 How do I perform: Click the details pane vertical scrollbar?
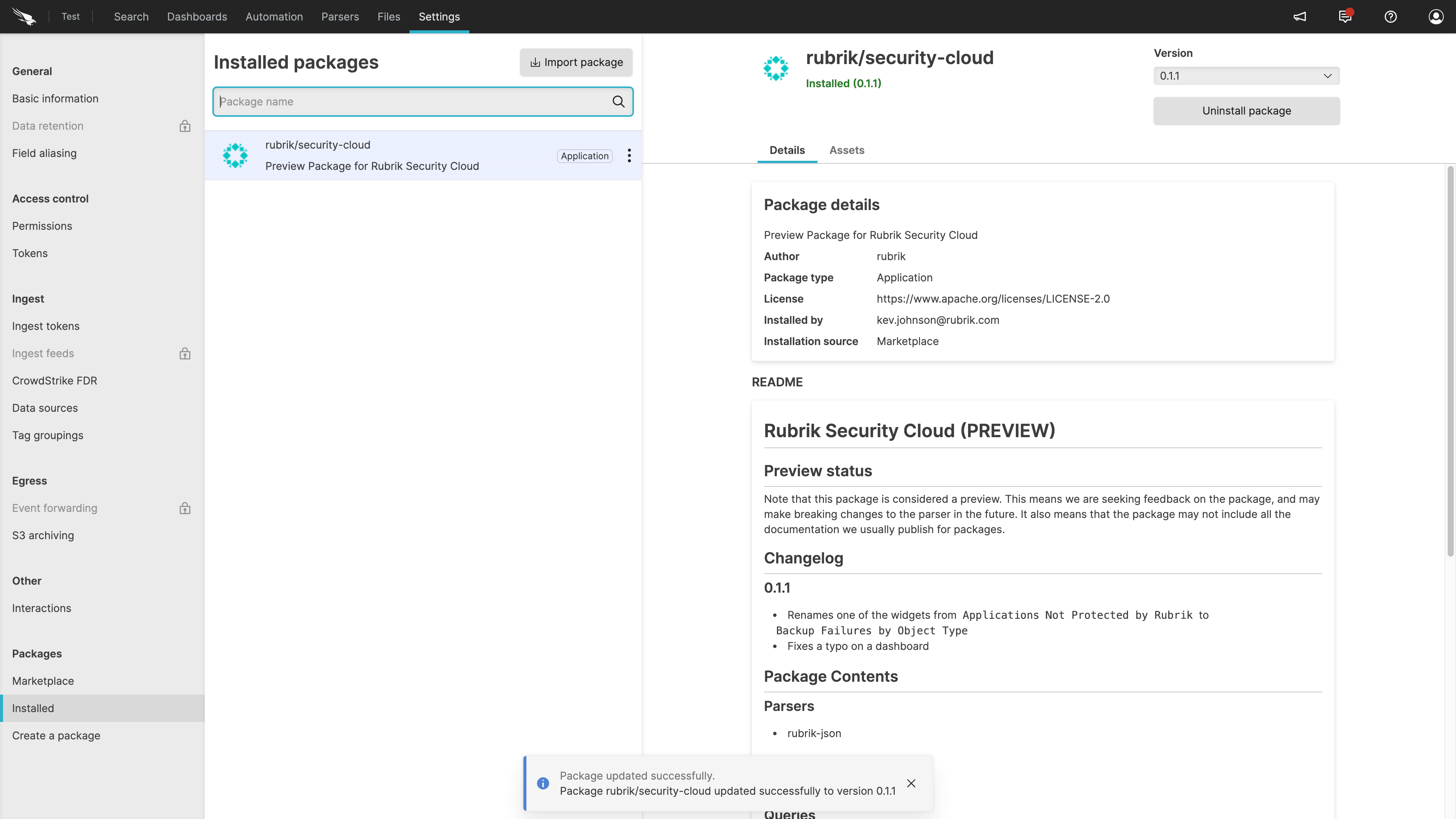[1450, 362]
